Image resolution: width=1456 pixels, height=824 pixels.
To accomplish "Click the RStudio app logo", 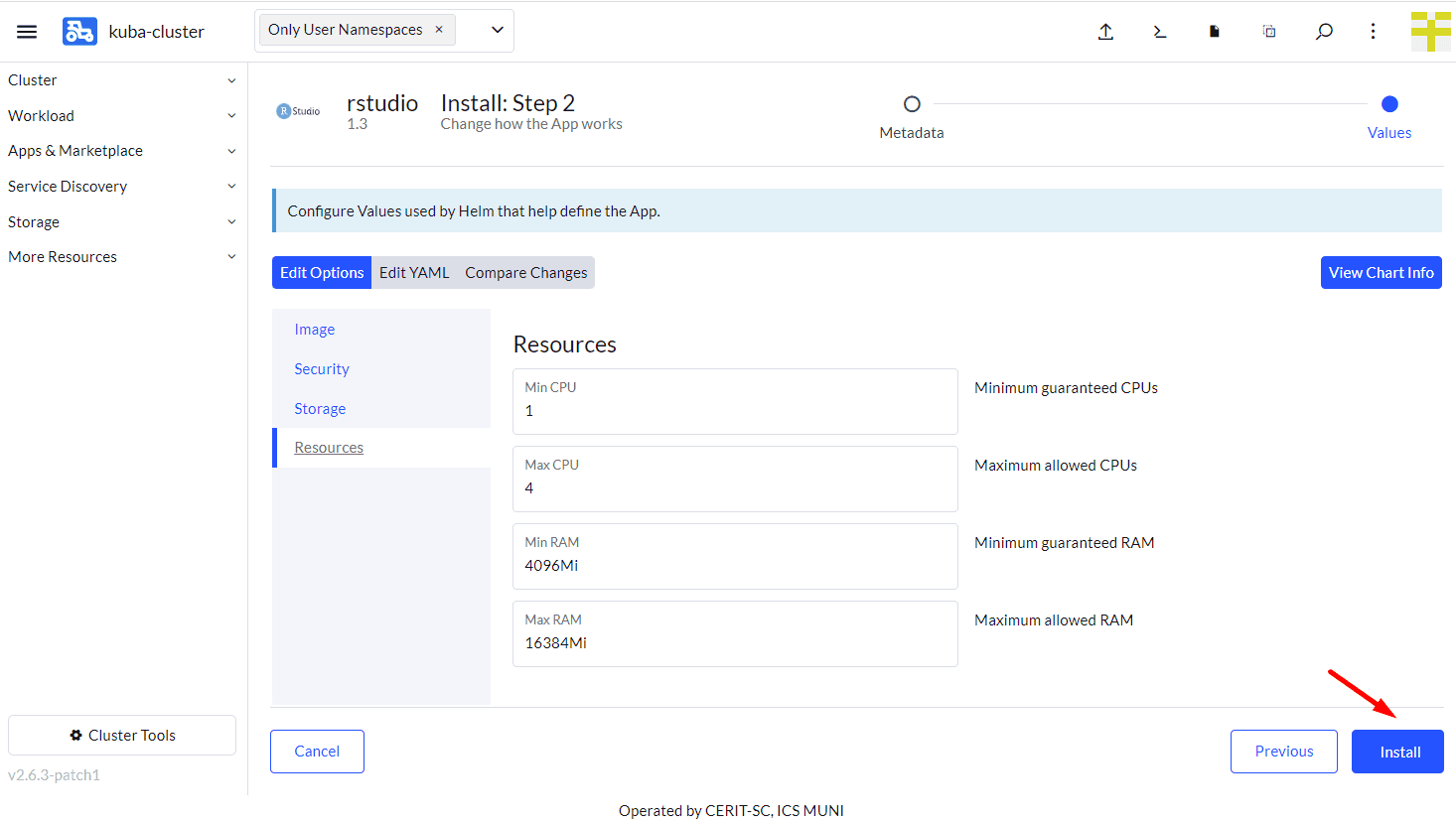I will [x=298, y=109].
